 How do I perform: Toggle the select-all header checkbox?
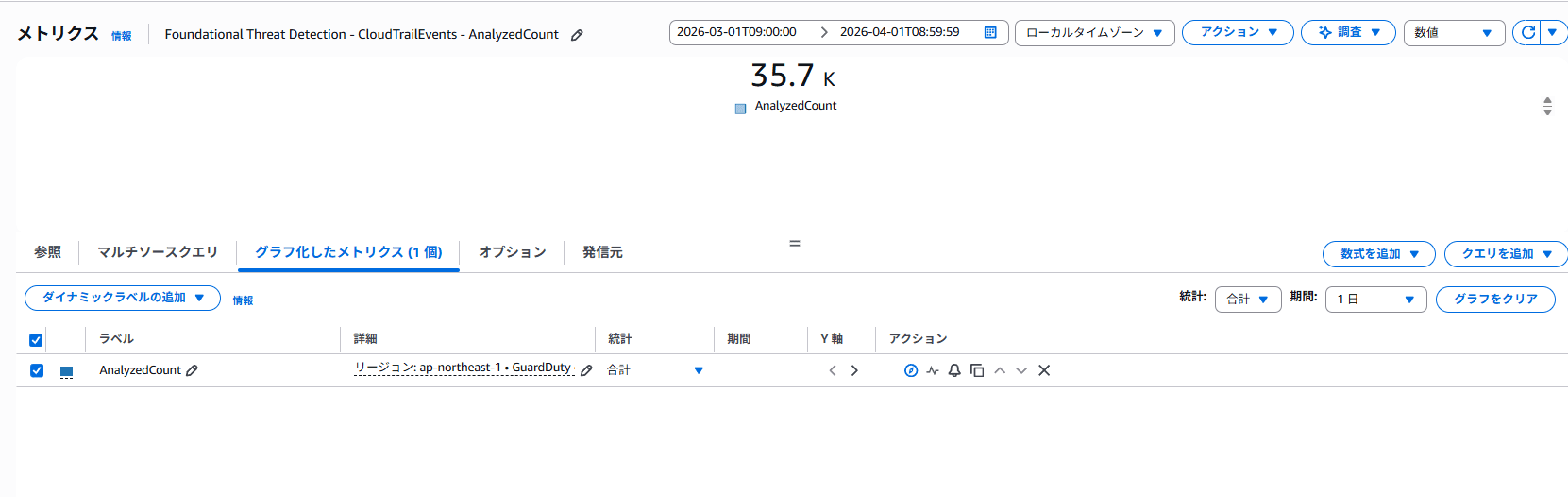pyautogui.click(x=36, y=340)
